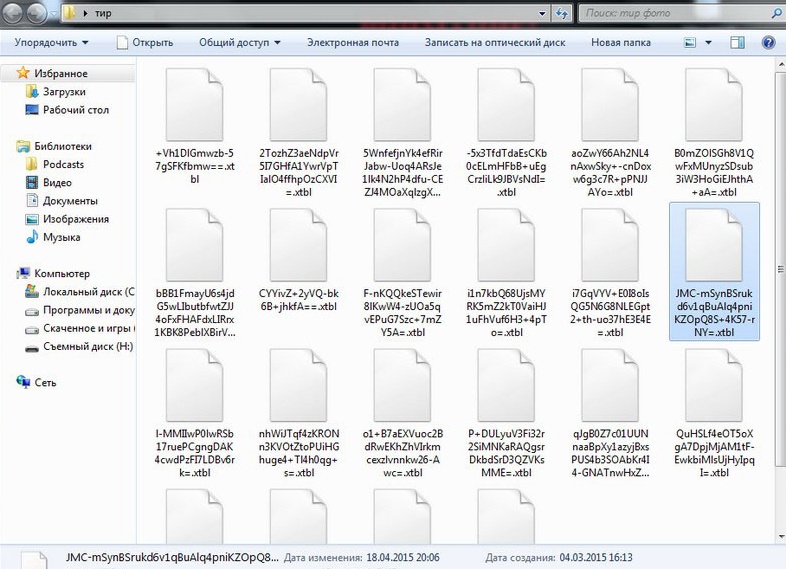Viewport: 786px width, 569px height.
Task: Select file icon starting i1n7kbQ68UjsMY
Action: [x=506, y=245]
